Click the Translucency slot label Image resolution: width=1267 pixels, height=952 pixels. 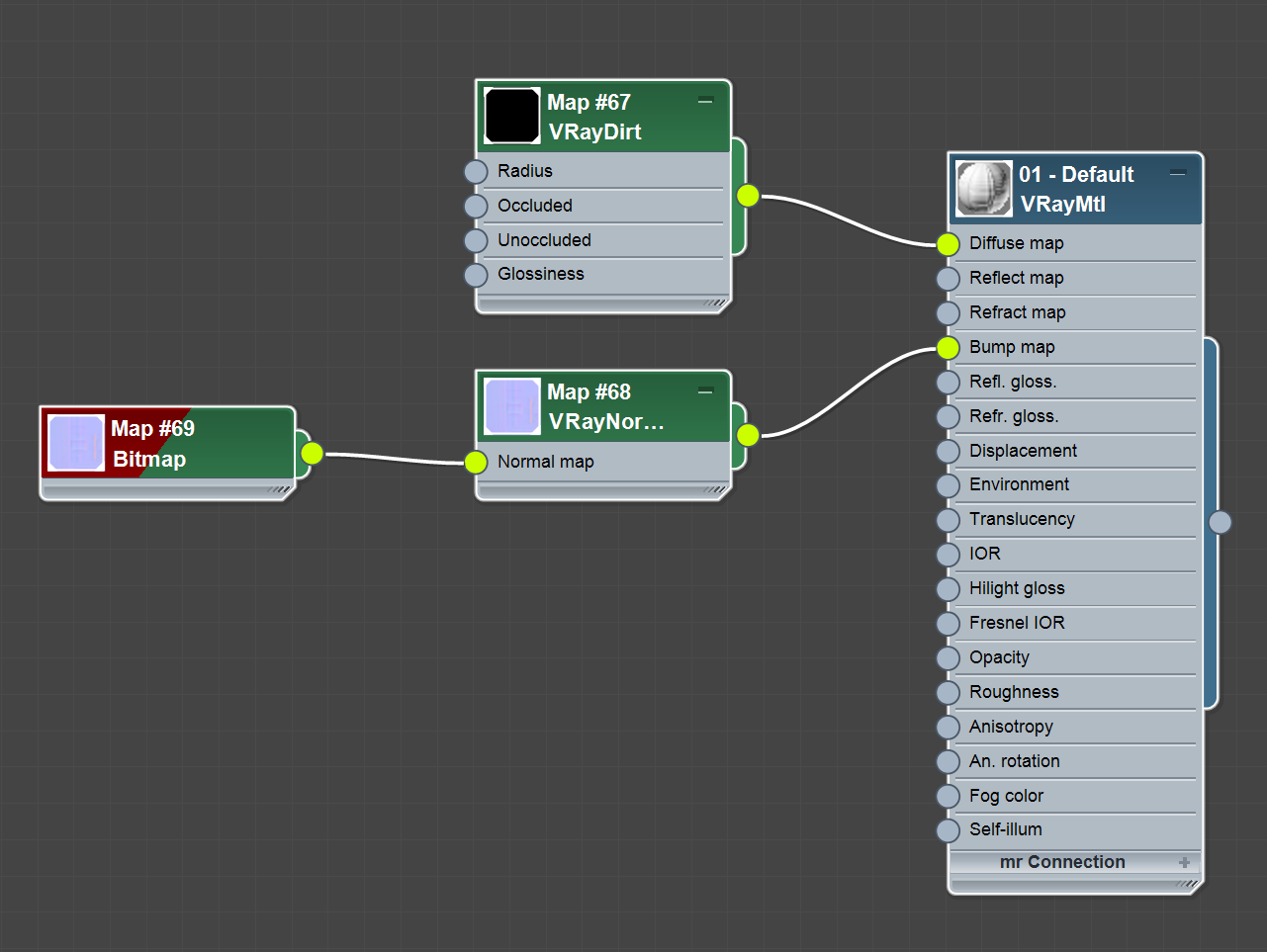1022,519
